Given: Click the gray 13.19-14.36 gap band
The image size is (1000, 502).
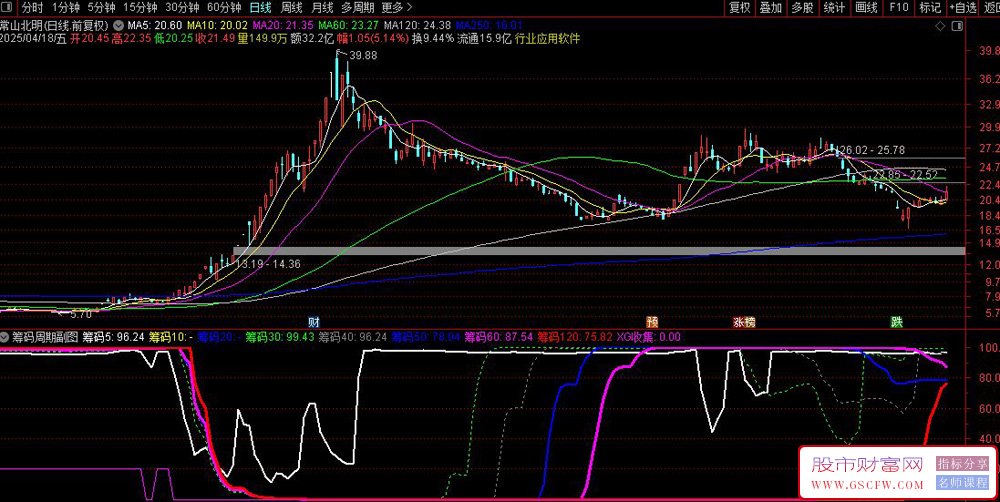Looking at the screenshot, I should click(599, 251).
